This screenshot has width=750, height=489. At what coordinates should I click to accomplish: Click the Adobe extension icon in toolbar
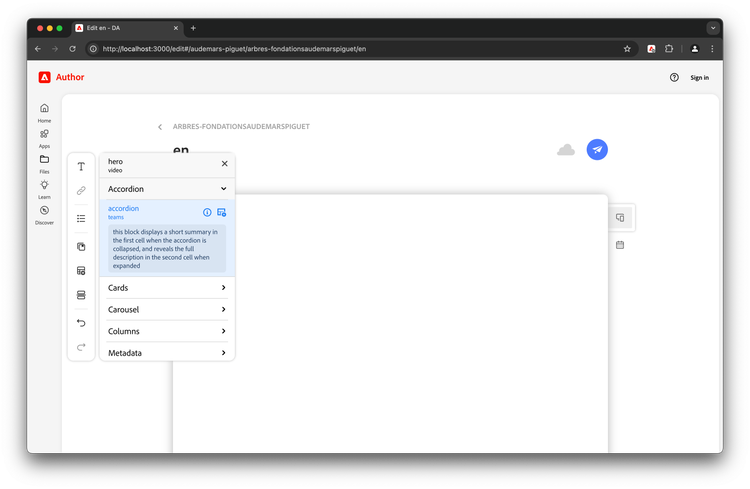click(x=651, y=49)
